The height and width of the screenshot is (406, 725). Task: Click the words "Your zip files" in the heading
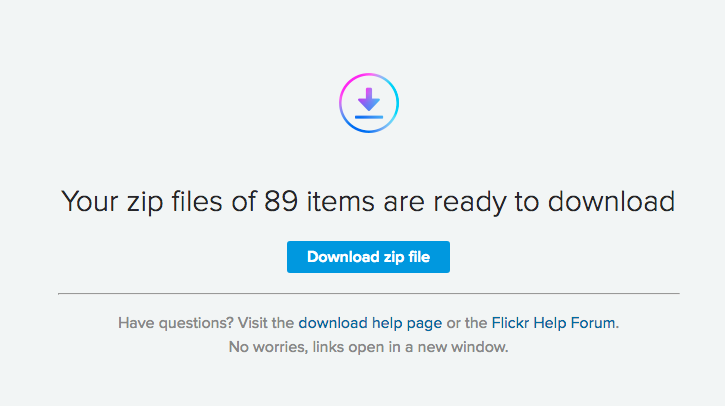[141, 202]
